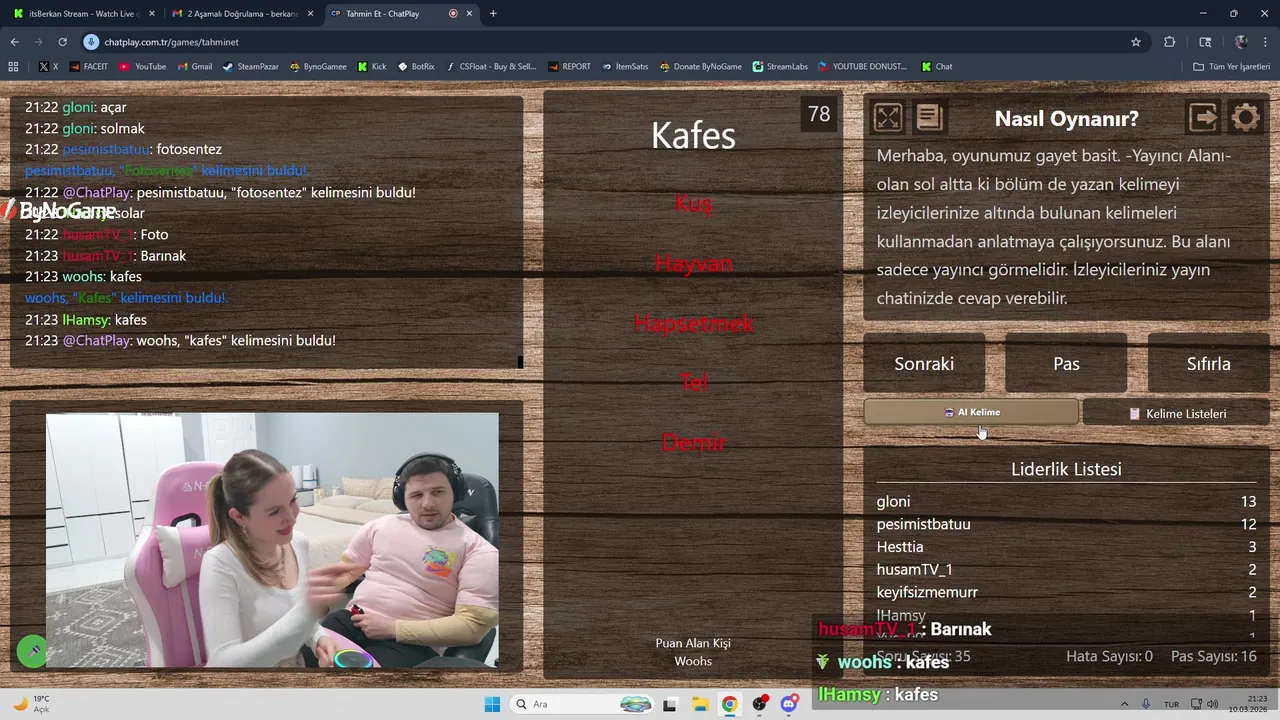Click the address bar URL
The image size is (1280, 720).
pos(171,42)
